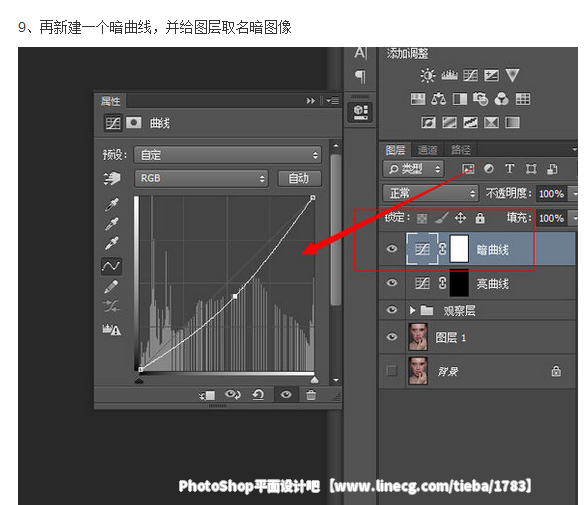Filter layers by pixel type
This screenshot has width=587, height=505.
(468, 169)
